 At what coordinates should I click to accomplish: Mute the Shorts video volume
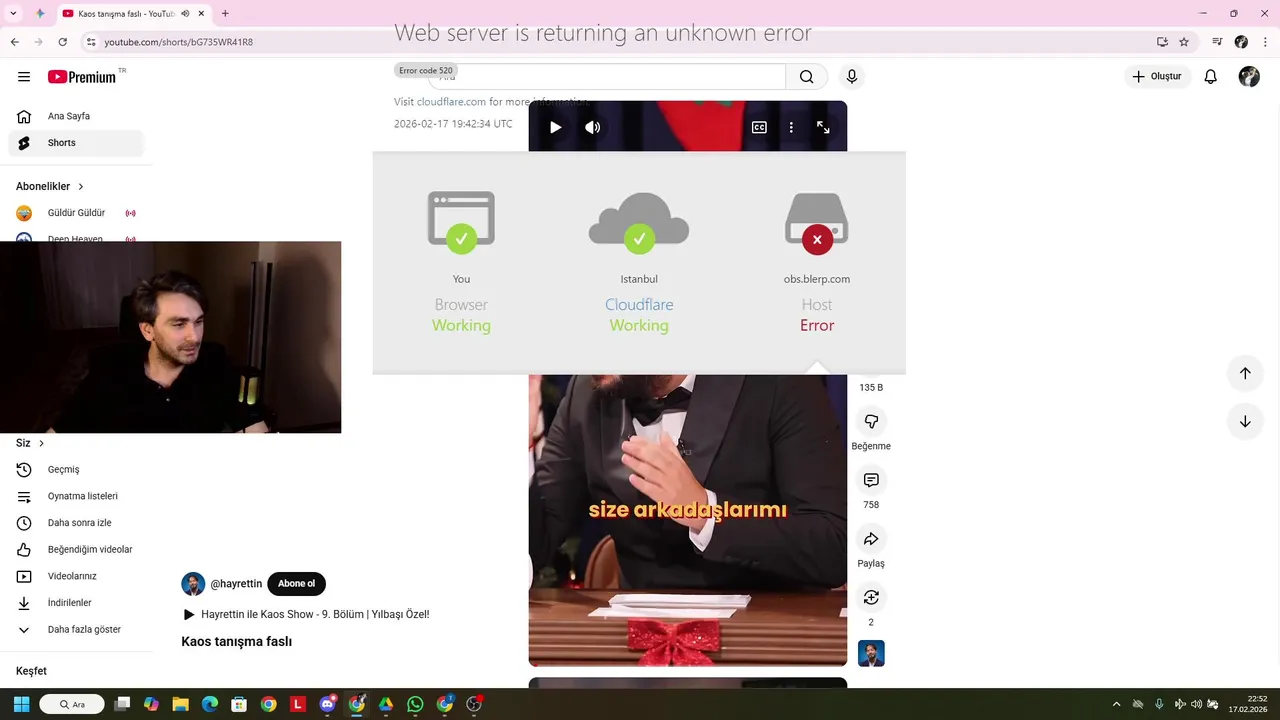point(593,127)
